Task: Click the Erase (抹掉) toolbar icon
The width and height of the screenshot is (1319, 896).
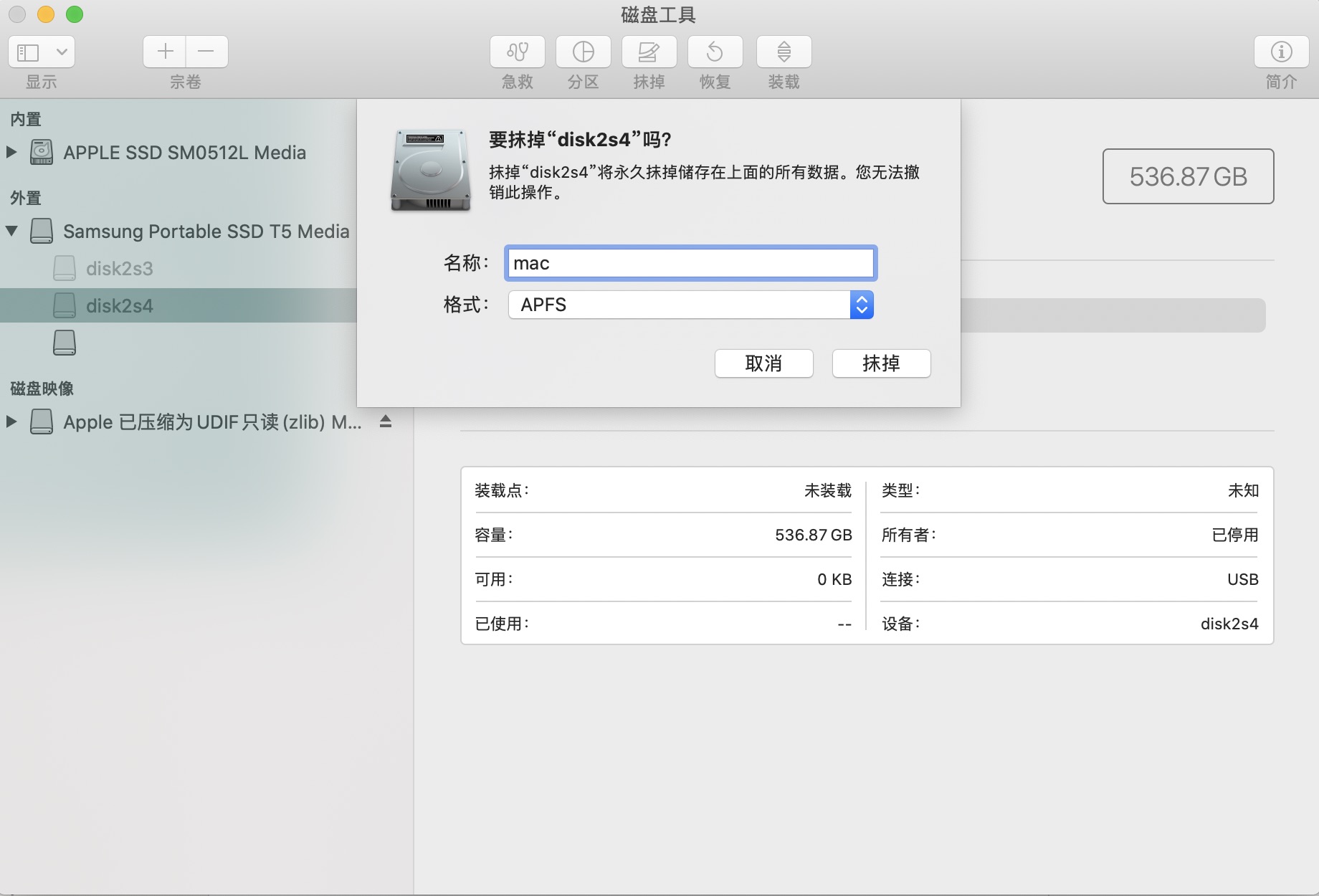Action: click(x=649, y=52)
